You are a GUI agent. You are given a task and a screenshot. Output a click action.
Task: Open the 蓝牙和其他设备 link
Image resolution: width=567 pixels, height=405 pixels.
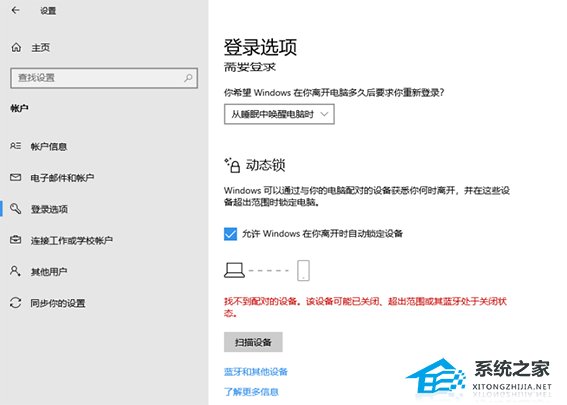coord(256,372)
